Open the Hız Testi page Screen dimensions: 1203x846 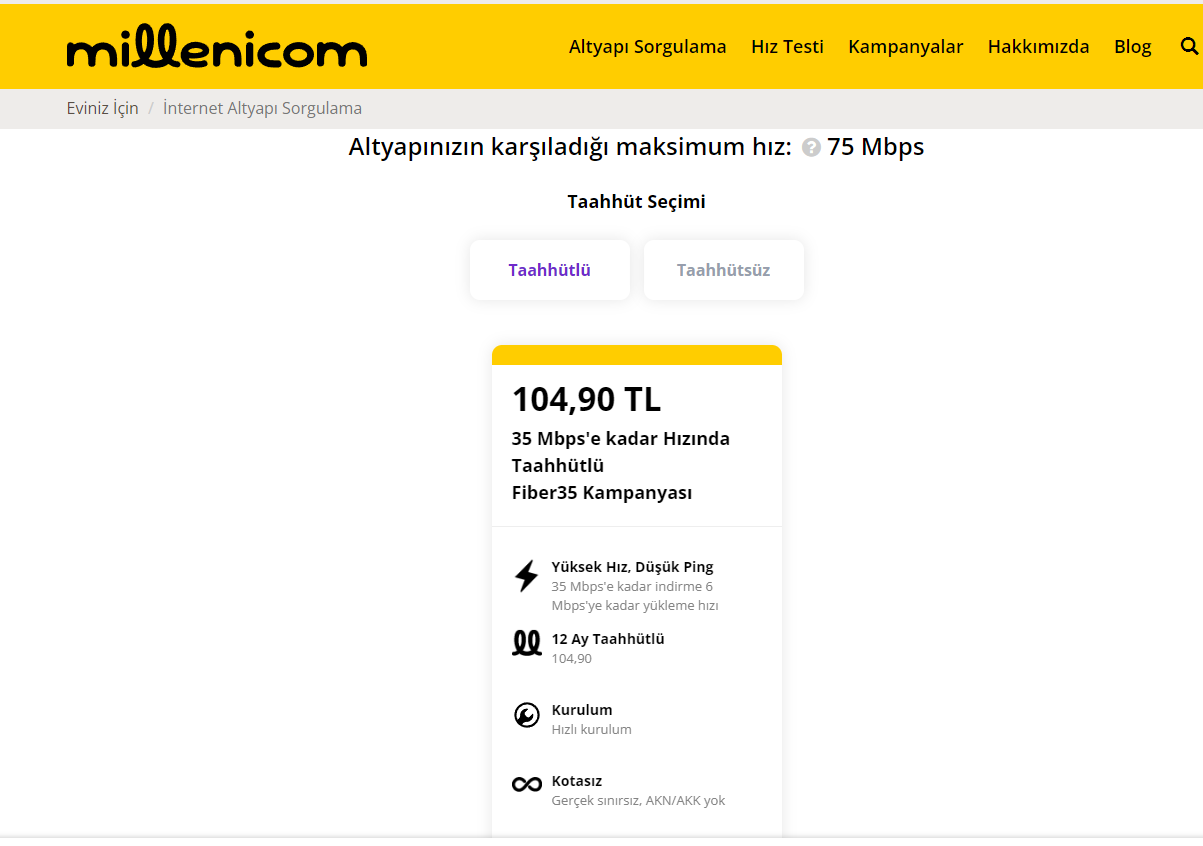787,47
